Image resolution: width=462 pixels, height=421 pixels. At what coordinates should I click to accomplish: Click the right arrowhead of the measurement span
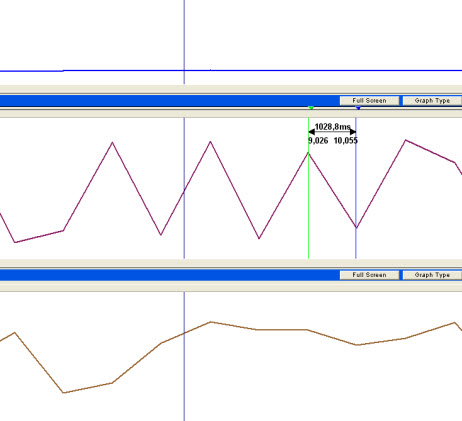point(353,132)
